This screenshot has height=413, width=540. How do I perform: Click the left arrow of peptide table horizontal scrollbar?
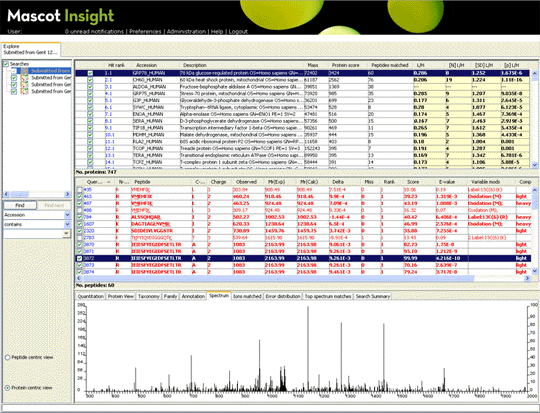click(x=79, y=278)
